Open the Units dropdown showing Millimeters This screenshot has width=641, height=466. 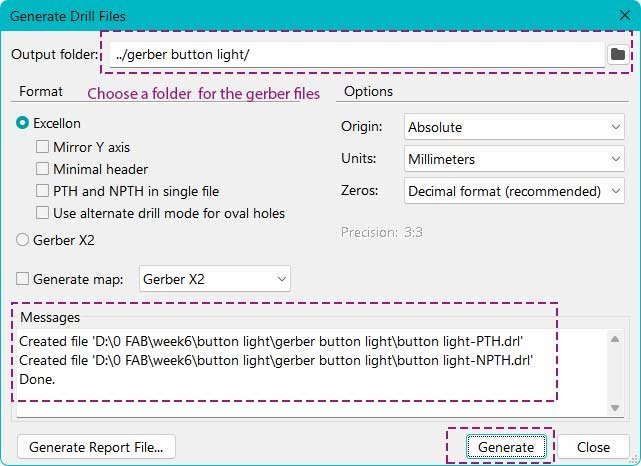click(514, 159)
